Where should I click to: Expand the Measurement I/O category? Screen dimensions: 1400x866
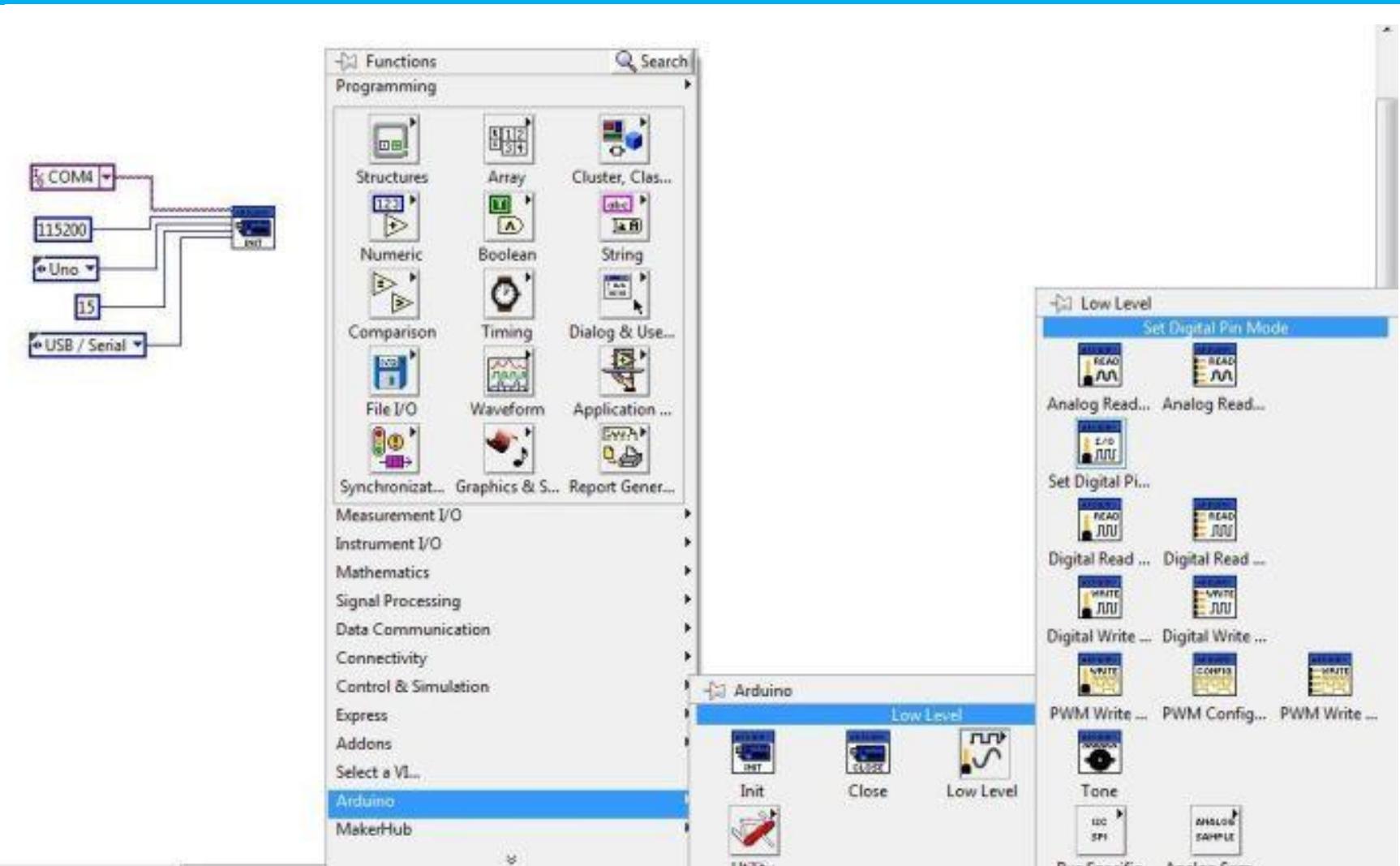pos(512,515)
